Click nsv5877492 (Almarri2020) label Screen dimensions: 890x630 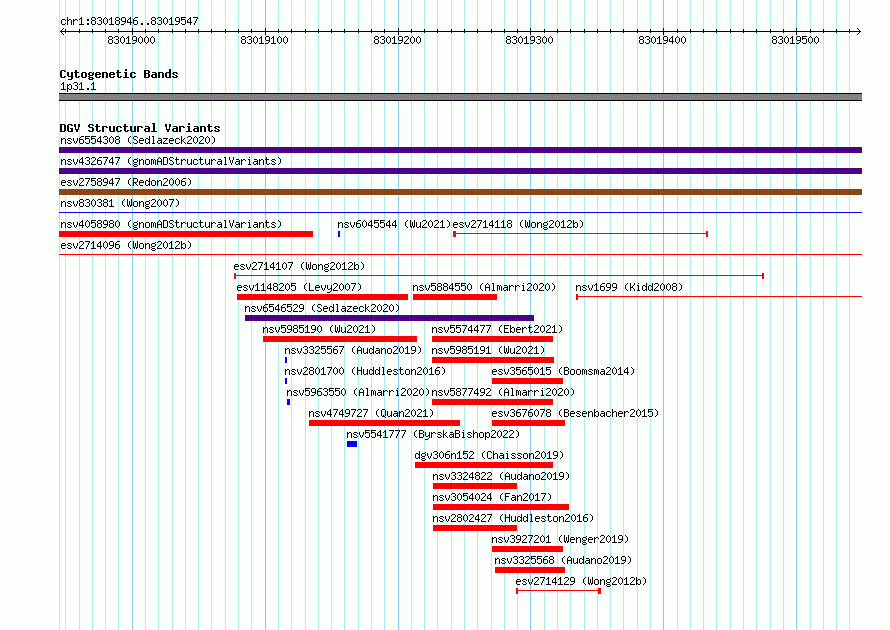coord(503,392)
